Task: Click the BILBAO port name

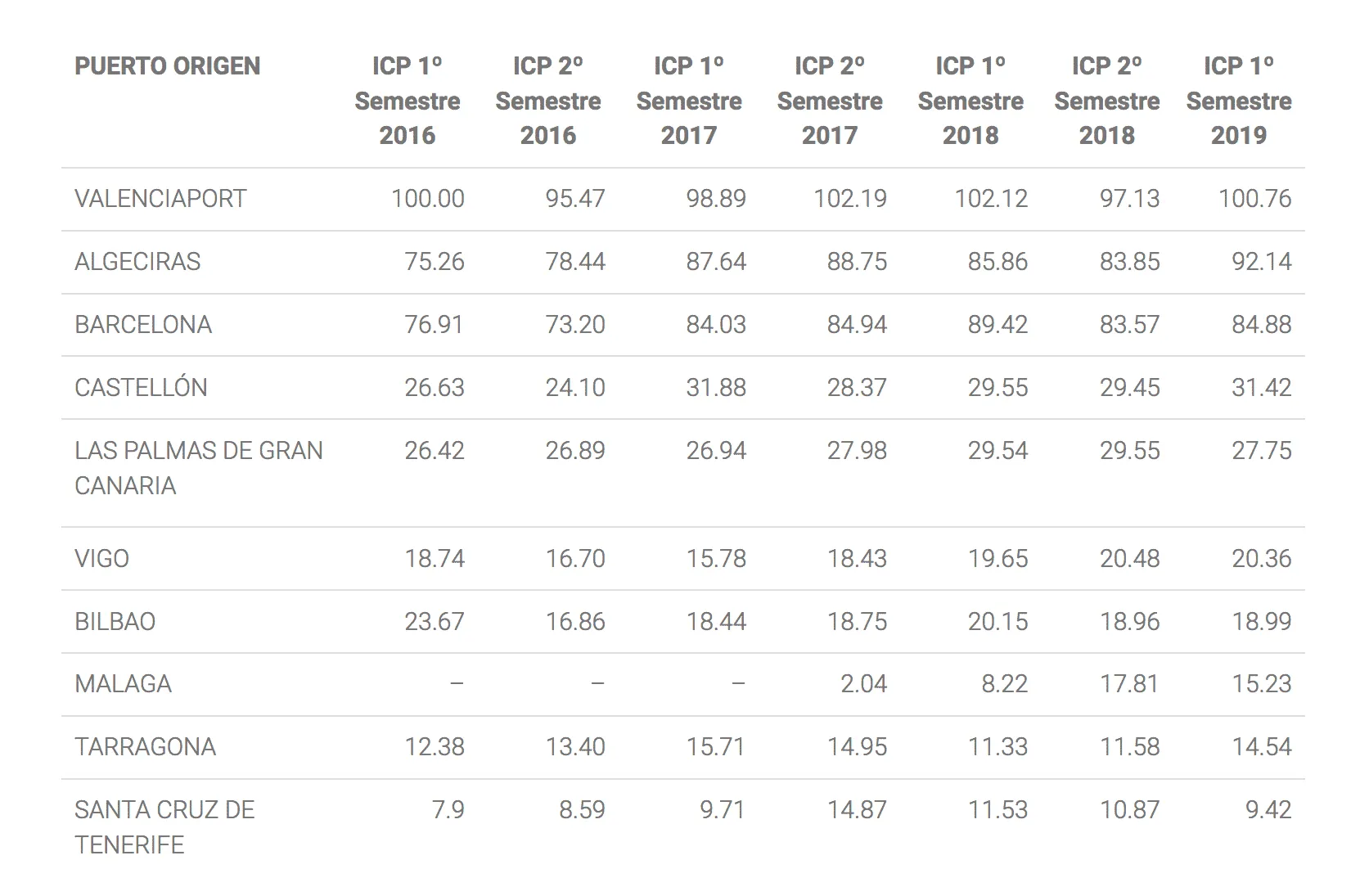Action: [115, 622]
